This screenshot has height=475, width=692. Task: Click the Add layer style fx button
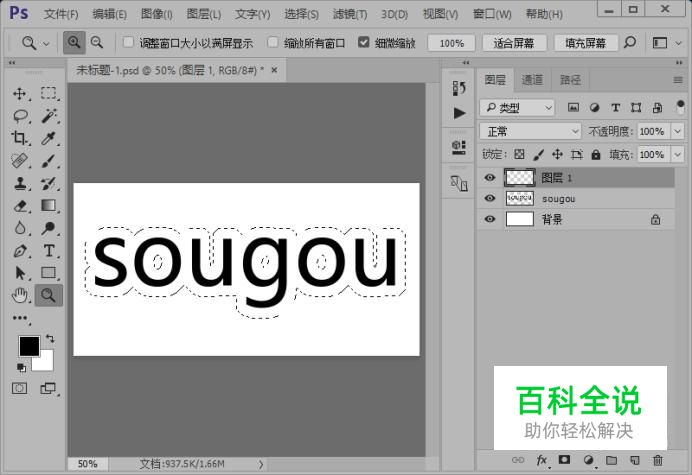pos(542,460)
